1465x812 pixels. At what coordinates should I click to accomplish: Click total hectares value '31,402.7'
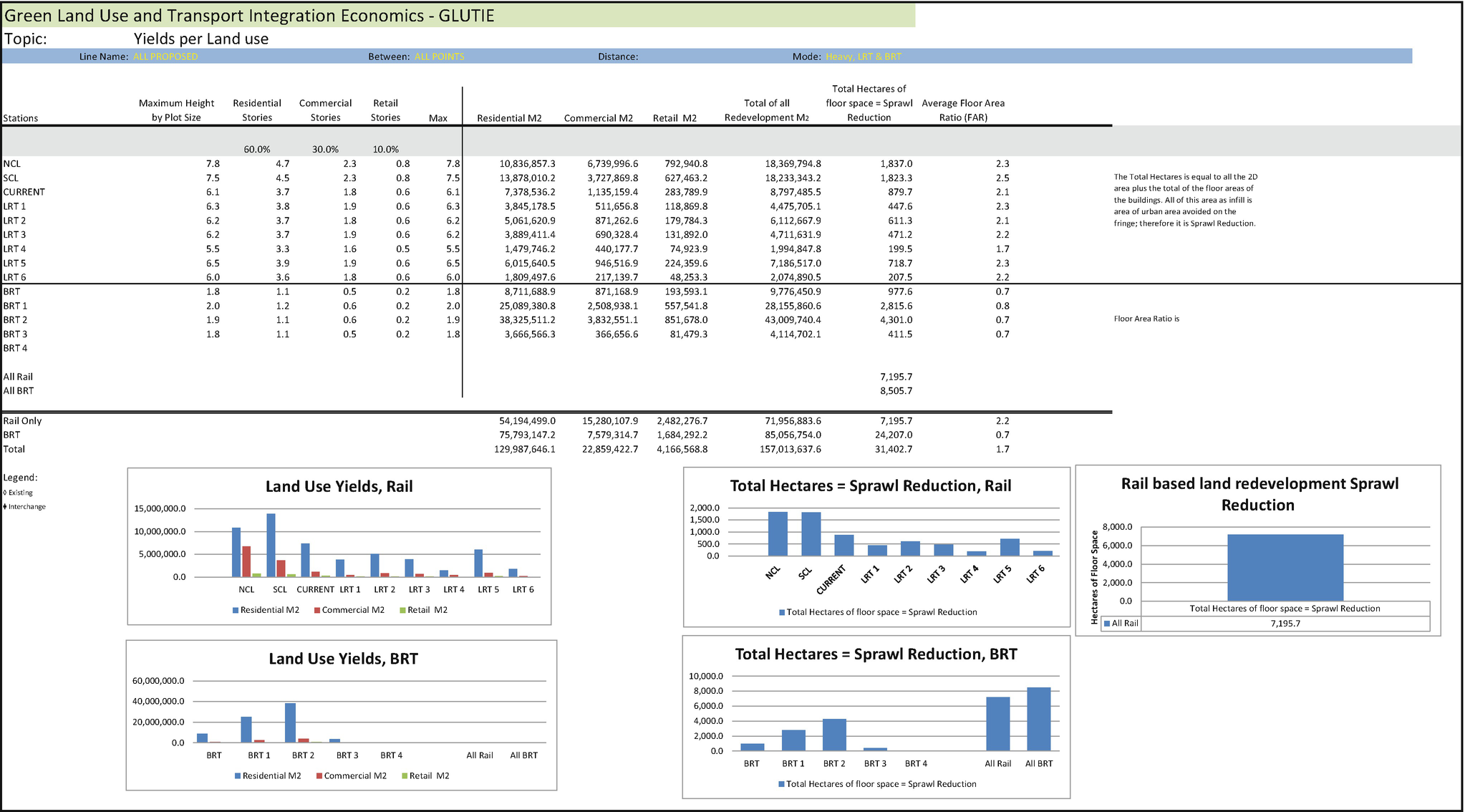(x=894, y=449)
